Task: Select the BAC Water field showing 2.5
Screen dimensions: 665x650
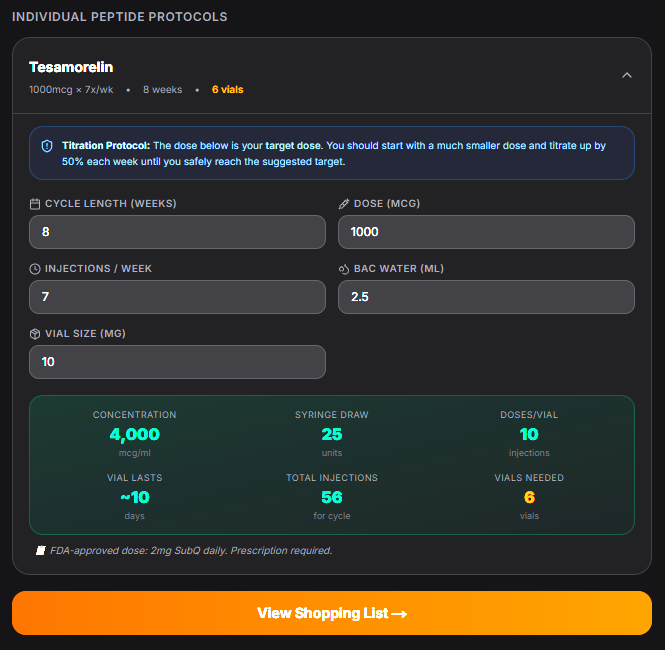Action: pos(486,297)
